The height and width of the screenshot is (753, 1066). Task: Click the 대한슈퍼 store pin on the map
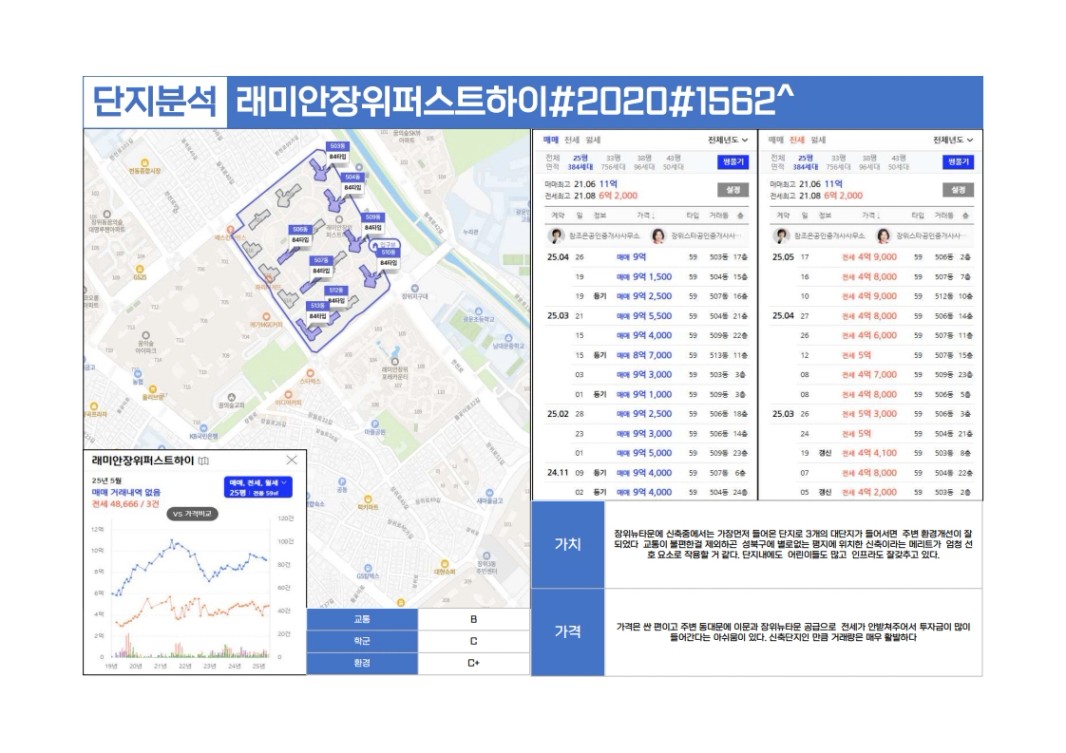(x=445, y=564)
